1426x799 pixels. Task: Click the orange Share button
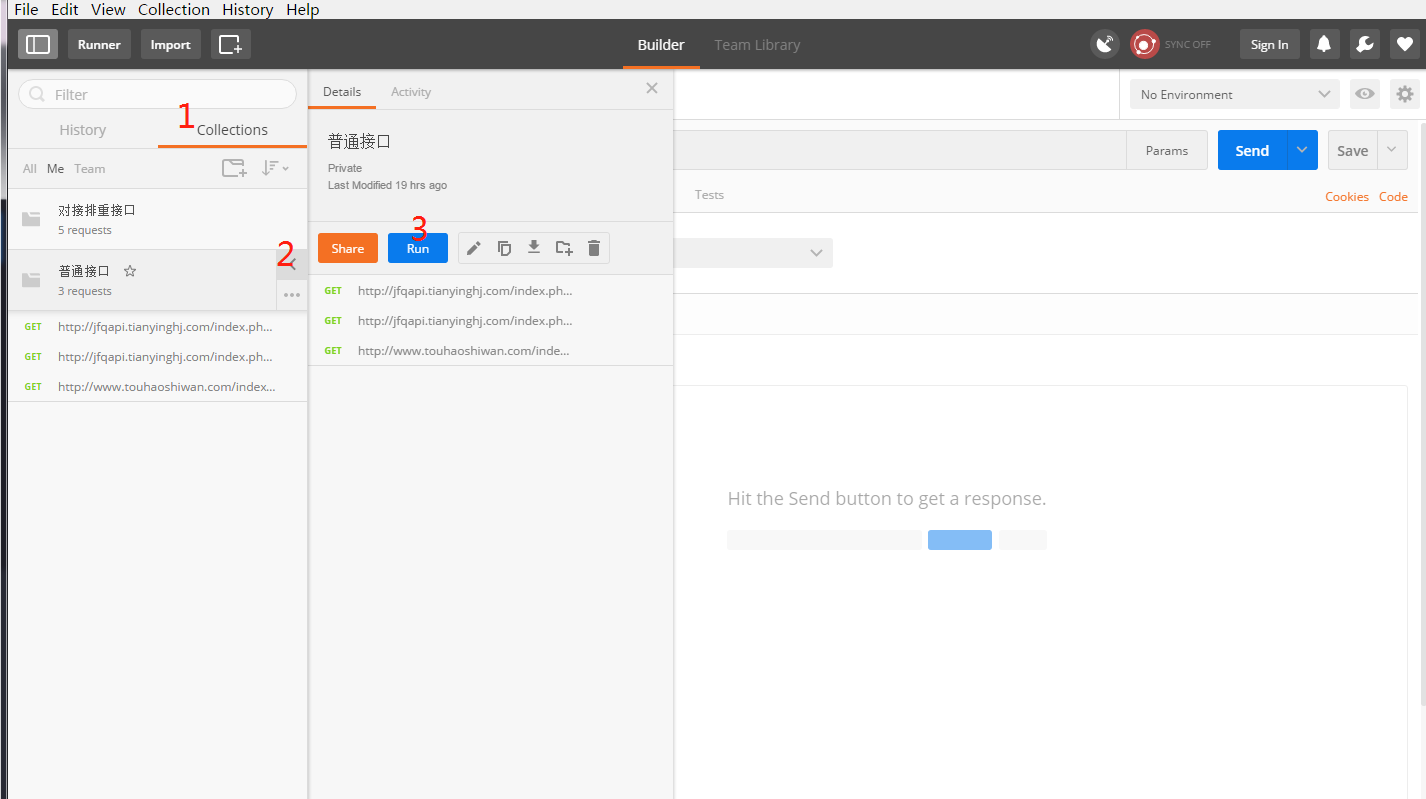click(348, 248)
